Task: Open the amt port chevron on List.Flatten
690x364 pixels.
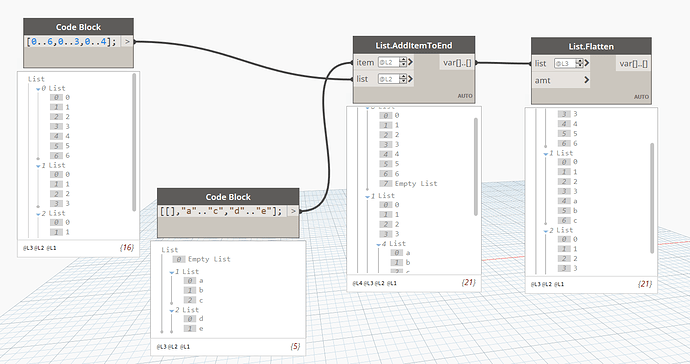Action: [x=586, y=80]
